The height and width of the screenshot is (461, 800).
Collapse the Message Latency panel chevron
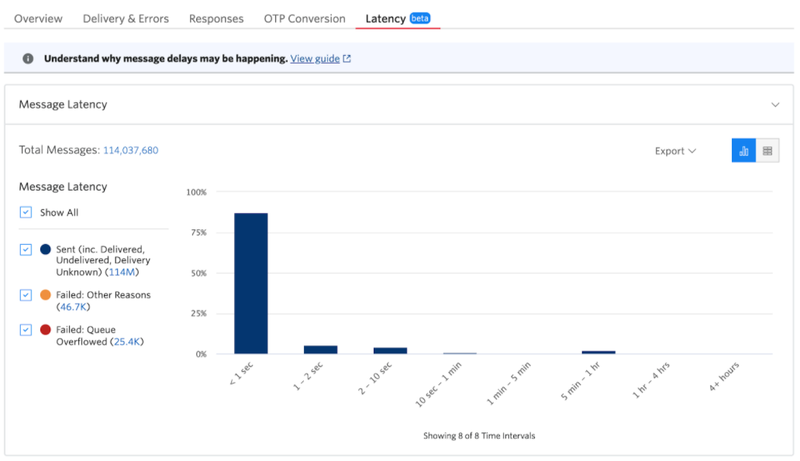coord(775,105)
